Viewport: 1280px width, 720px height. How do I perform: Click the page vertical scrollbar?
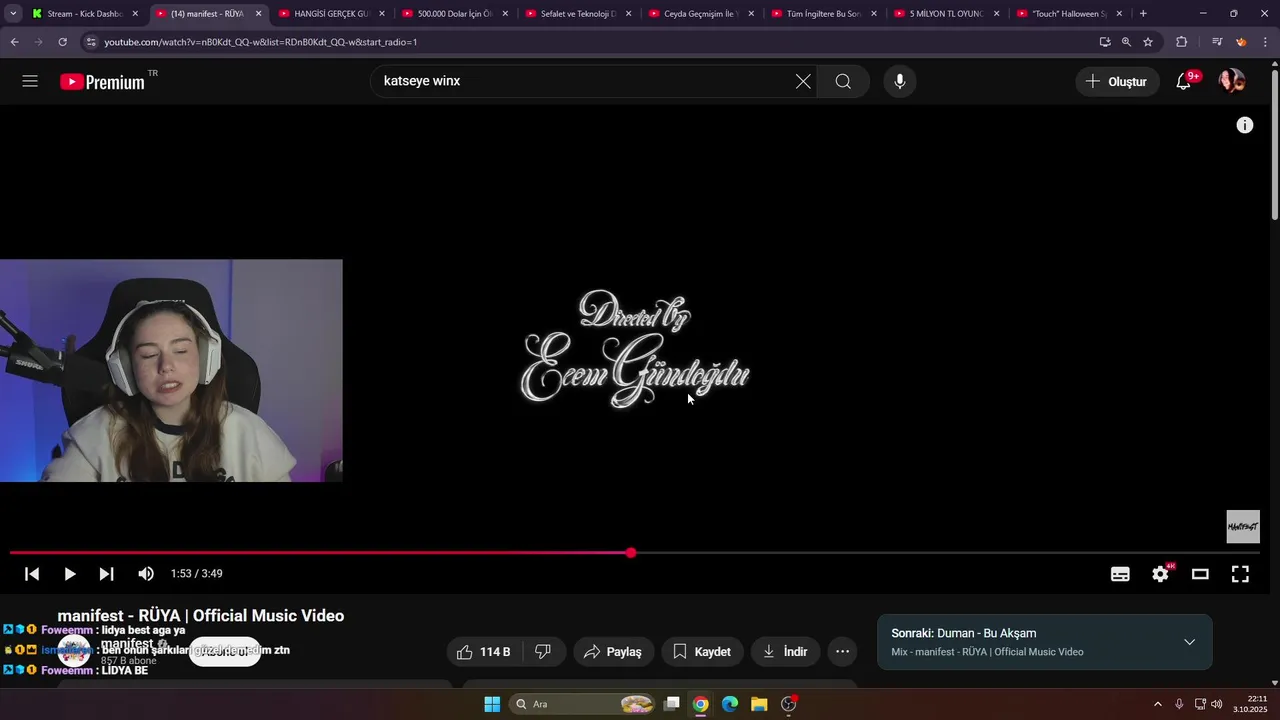pos(1274,143)
